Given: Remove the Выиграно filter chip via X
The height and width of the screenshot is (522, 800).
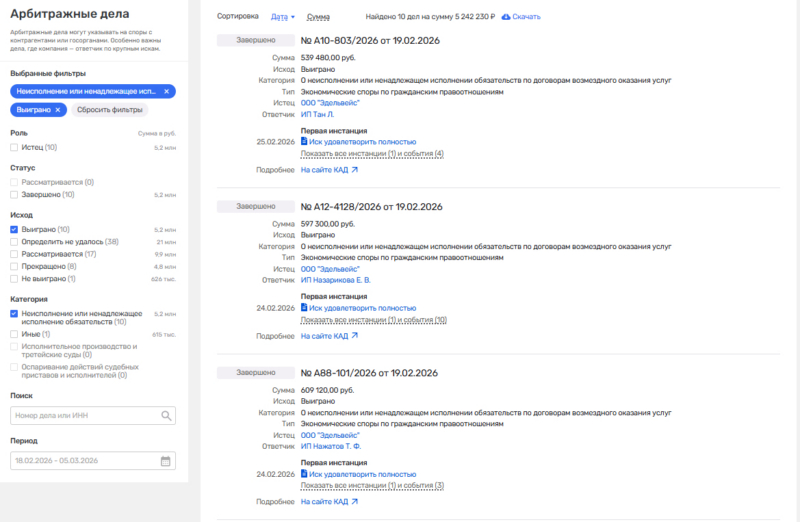Looking at the screenshot, I should (x=58, y=109).
